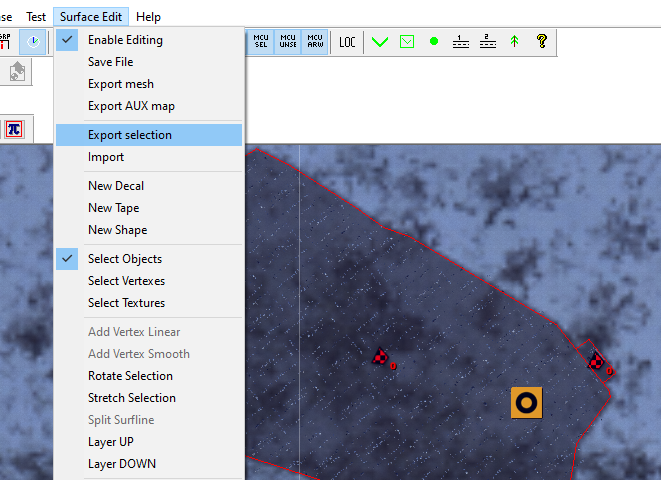
Task: Click the MCU UNSE toolbar icon
Action: [288, 42]
